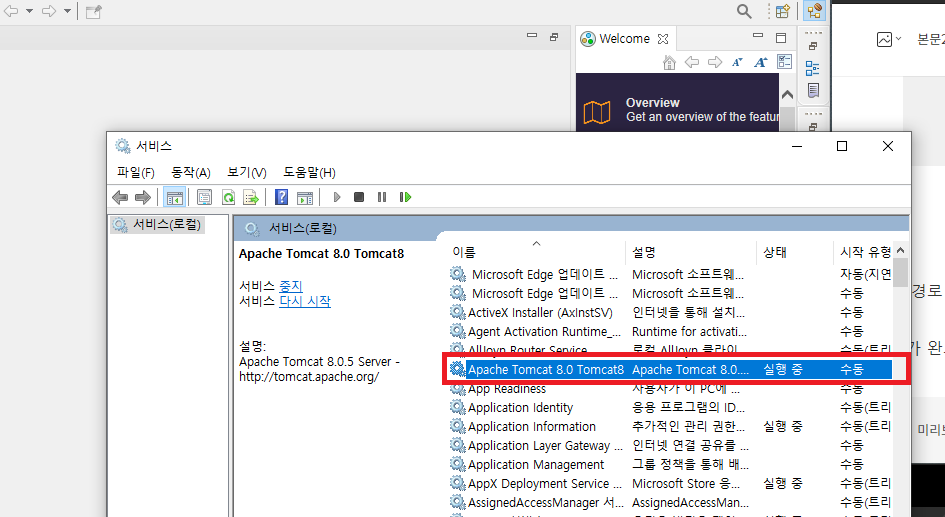Click the Refresh icon in Services toolbar
Screen dimensions: 945x517
coord(228,197)
